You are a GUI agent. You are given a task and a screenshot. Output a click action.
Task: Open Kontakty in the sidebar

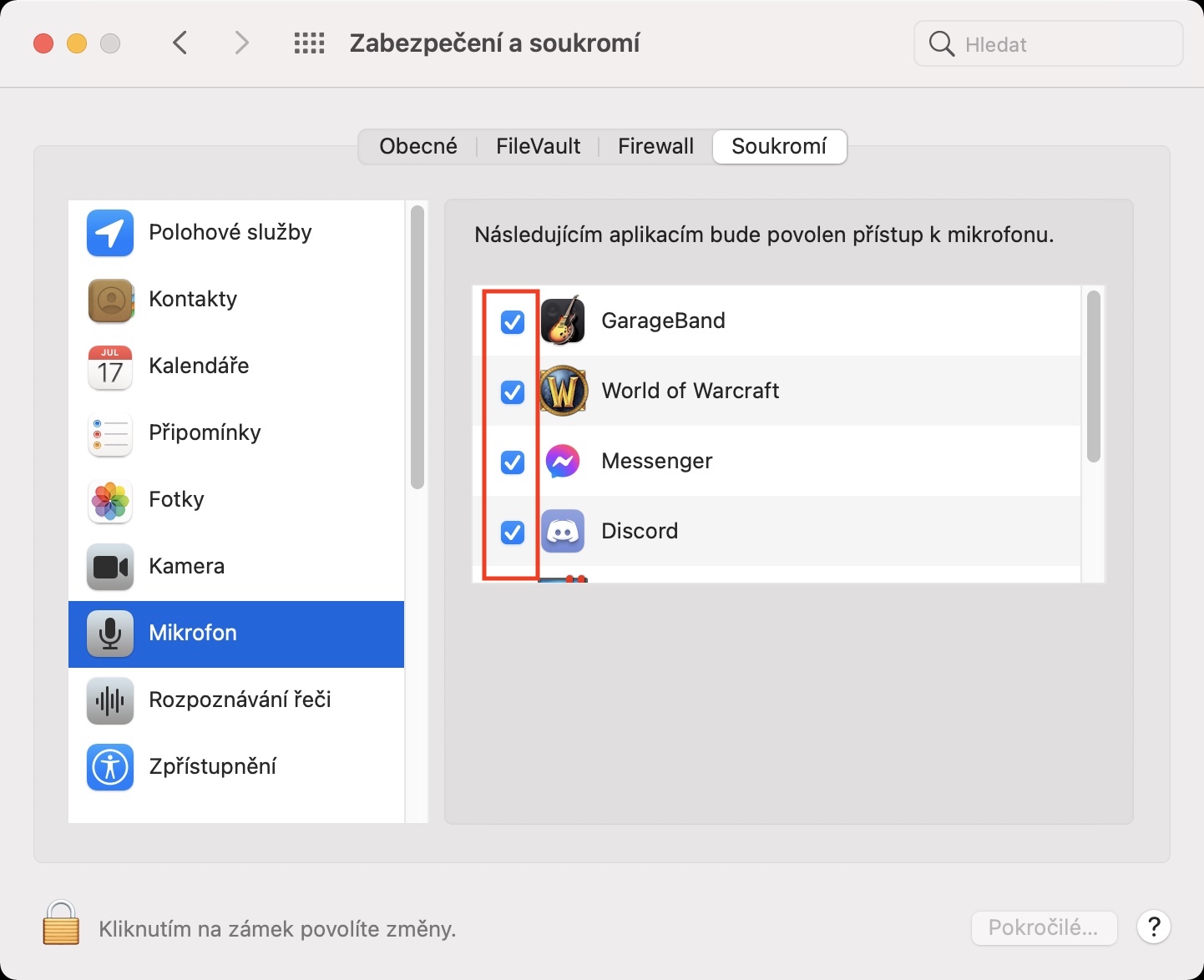point(193,299)
